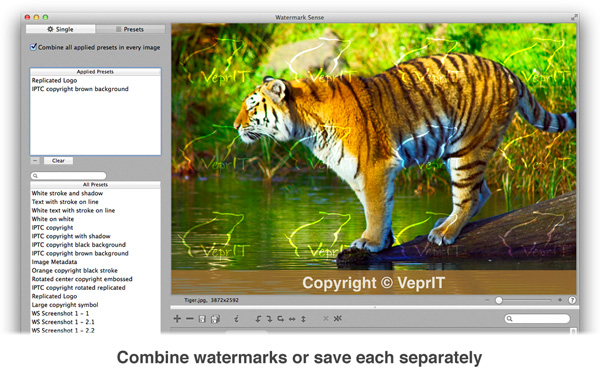600x375 pixels.
Task: Click the remove image minus toolbar icon
Action: [x=190, y=318]
